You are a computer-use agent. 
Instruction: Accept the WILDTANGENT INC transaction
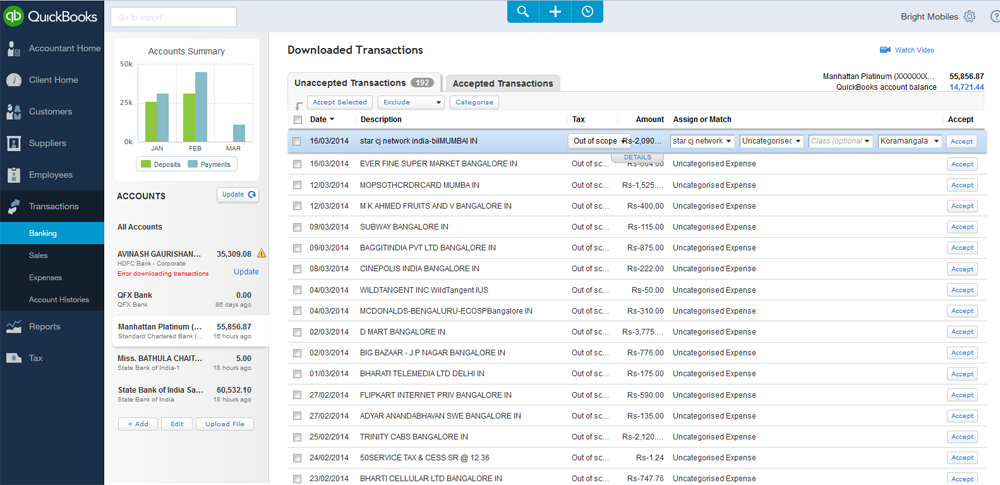coord(962,290)
